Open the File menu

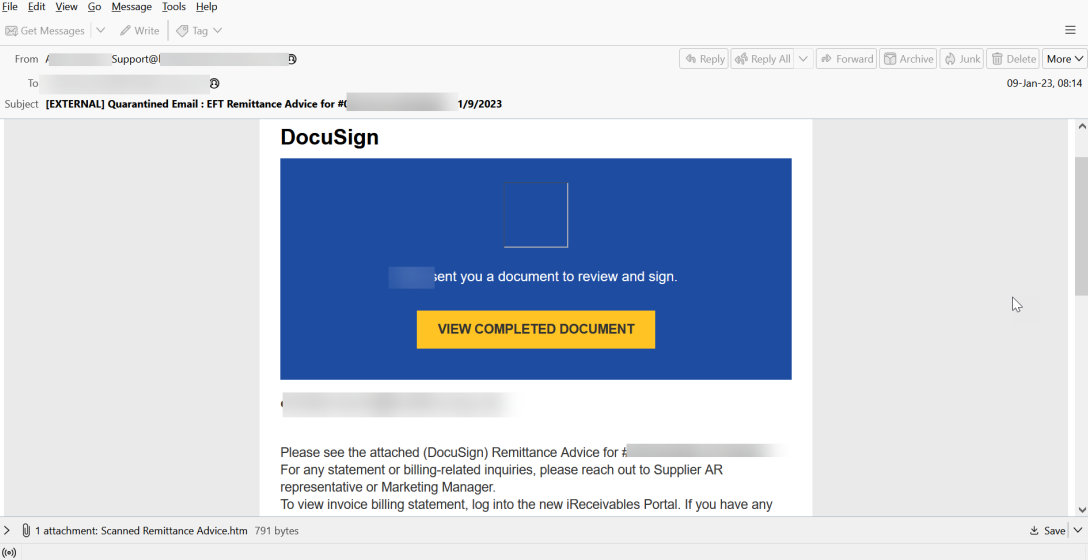pyautogui.click(x=10, y=7)
